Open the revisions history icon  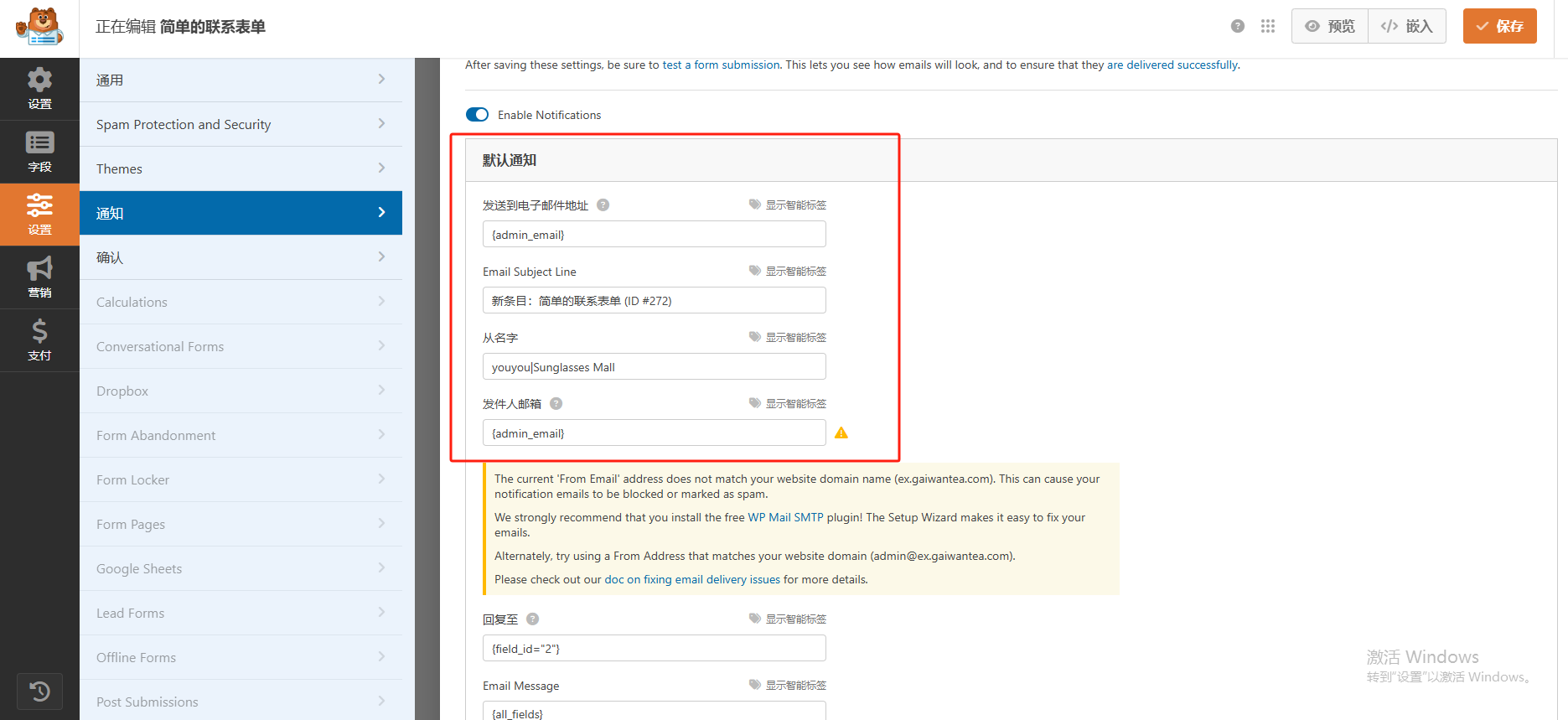pyautogui.click(x=39, y=692)
